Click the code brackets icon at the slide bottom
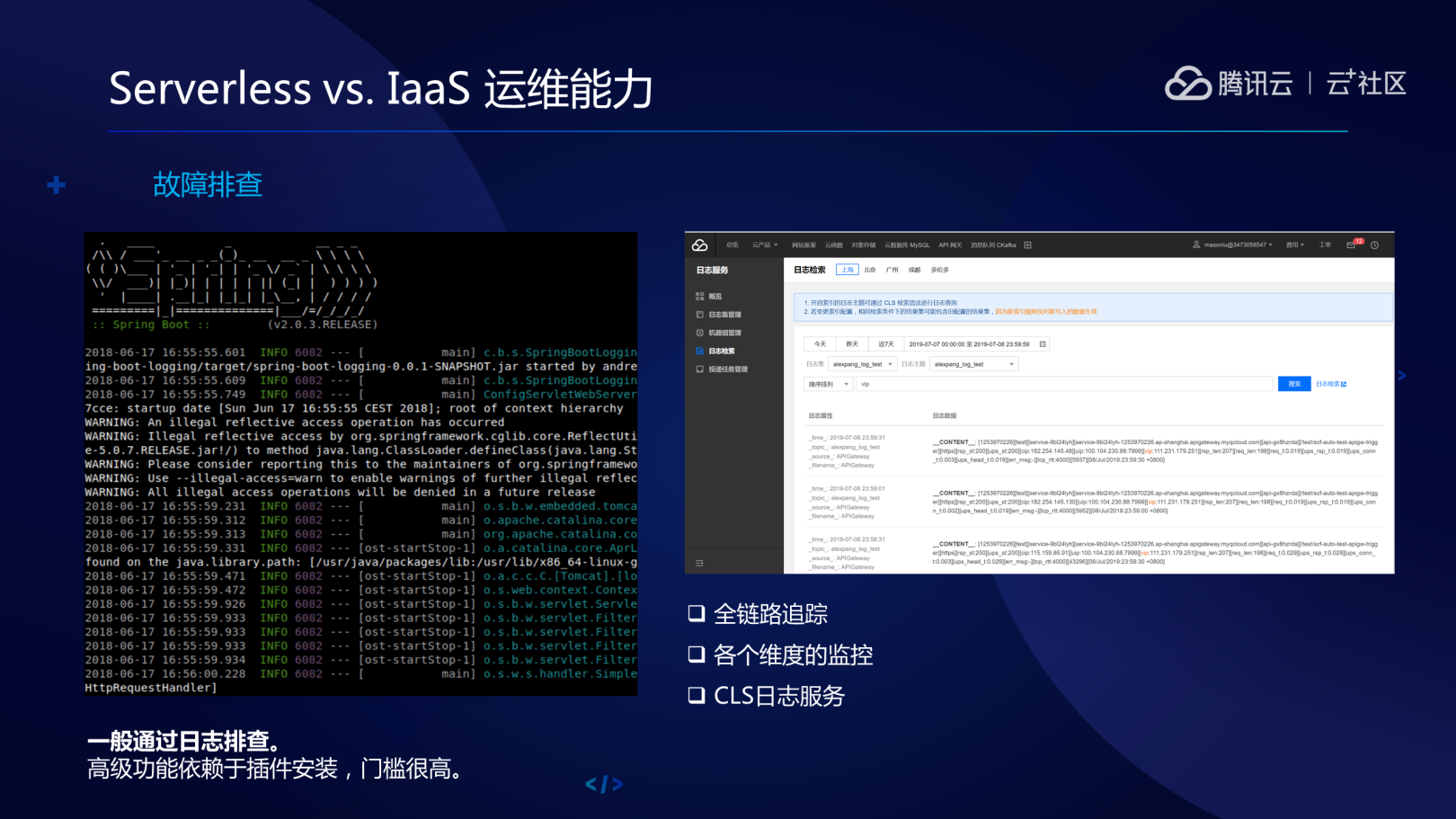The width and height of the screenshot is (1456, 819). tap(604, 785)
